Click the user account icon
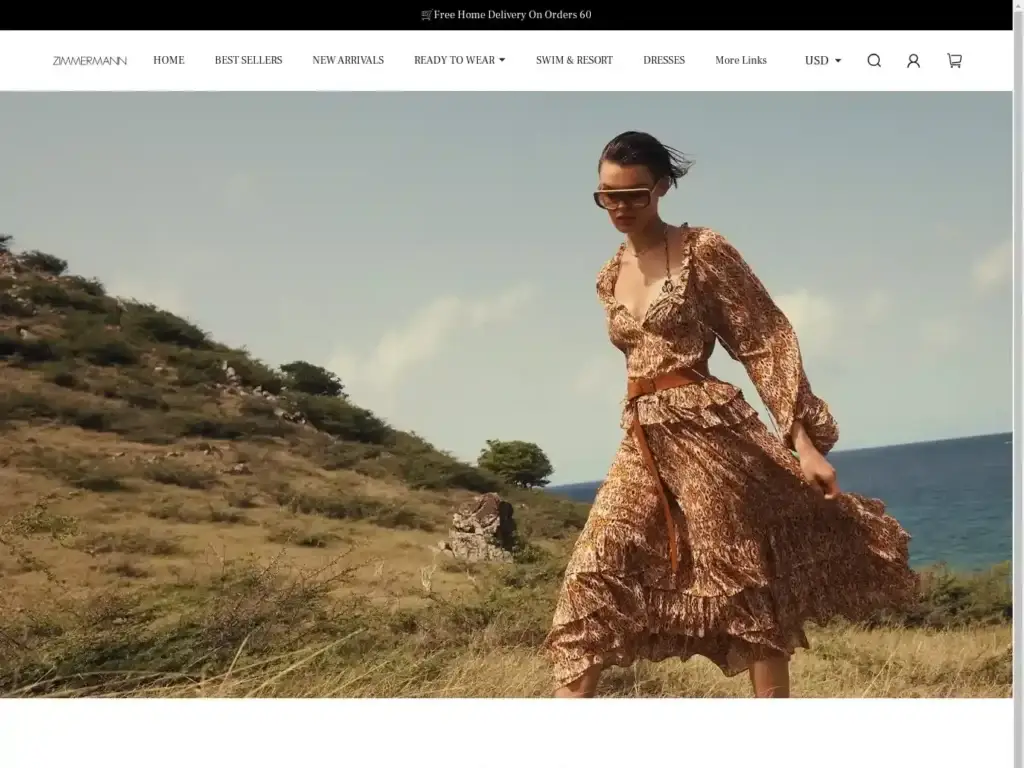Screen dimensions: 1024x768 [913, 61]
